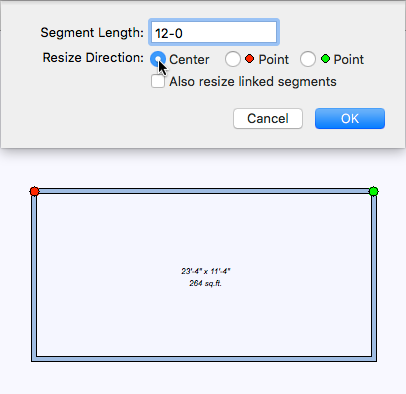Select the right wall of the room
Screen dimensions: 406x394
374,277
